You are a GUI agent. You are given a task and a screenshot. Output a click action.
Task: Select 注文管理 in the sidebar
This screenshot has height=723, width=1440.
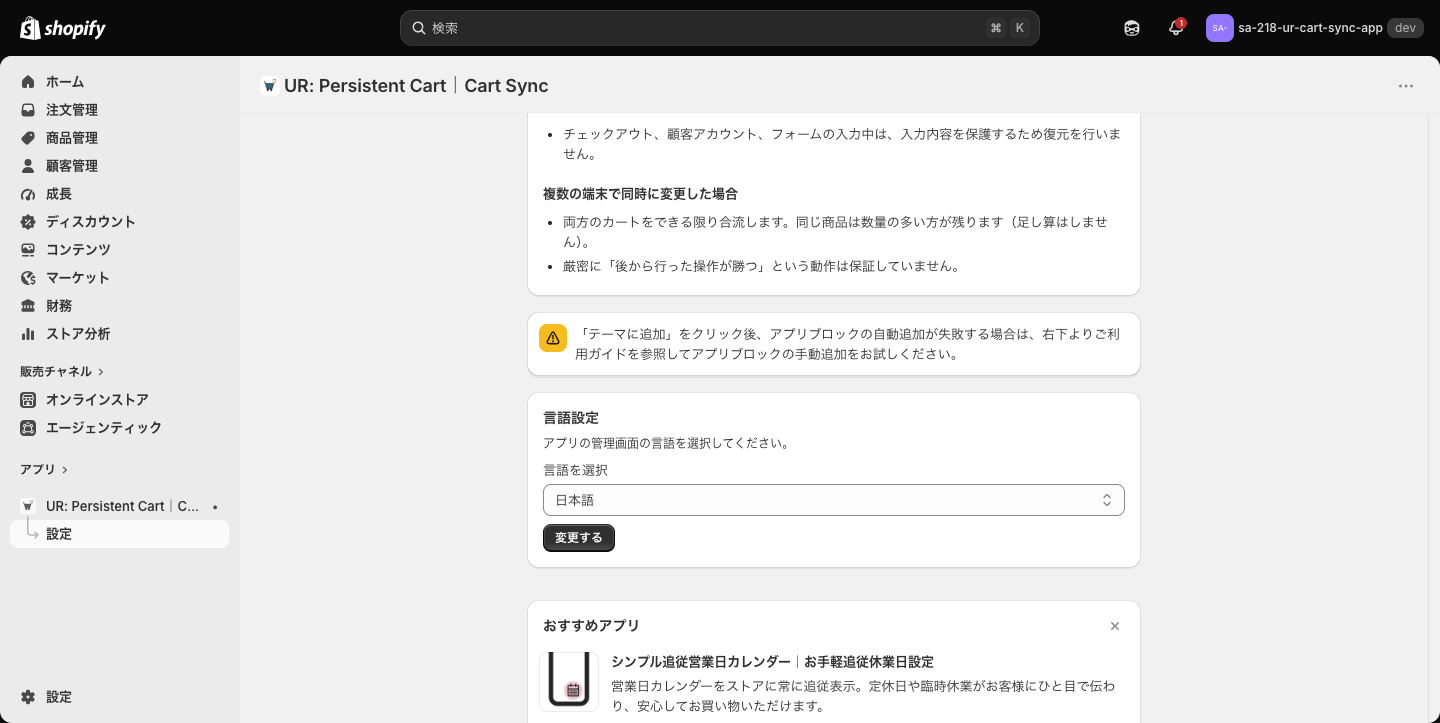[x=72, y=110]
